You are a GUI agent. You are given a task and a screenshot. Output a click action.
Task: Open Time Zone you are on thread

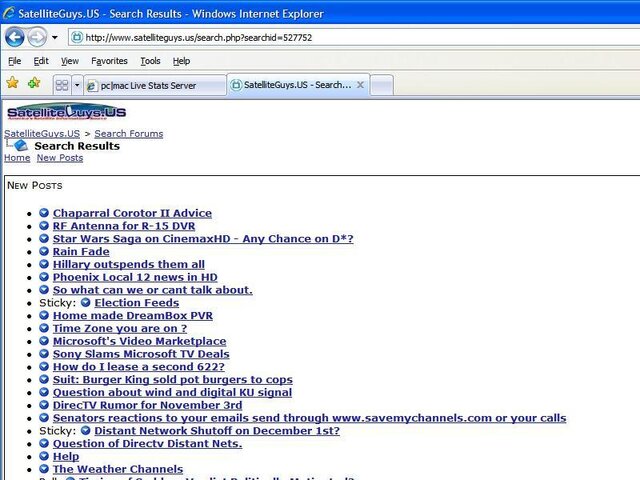coord(120,329)
